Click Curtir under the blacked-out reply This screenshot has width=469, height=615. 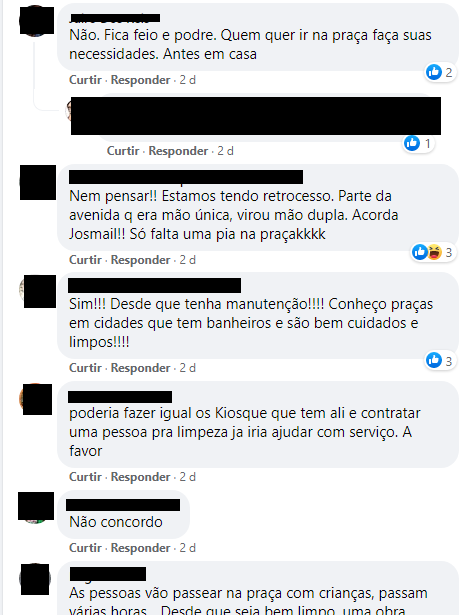[x=123, y=151]
